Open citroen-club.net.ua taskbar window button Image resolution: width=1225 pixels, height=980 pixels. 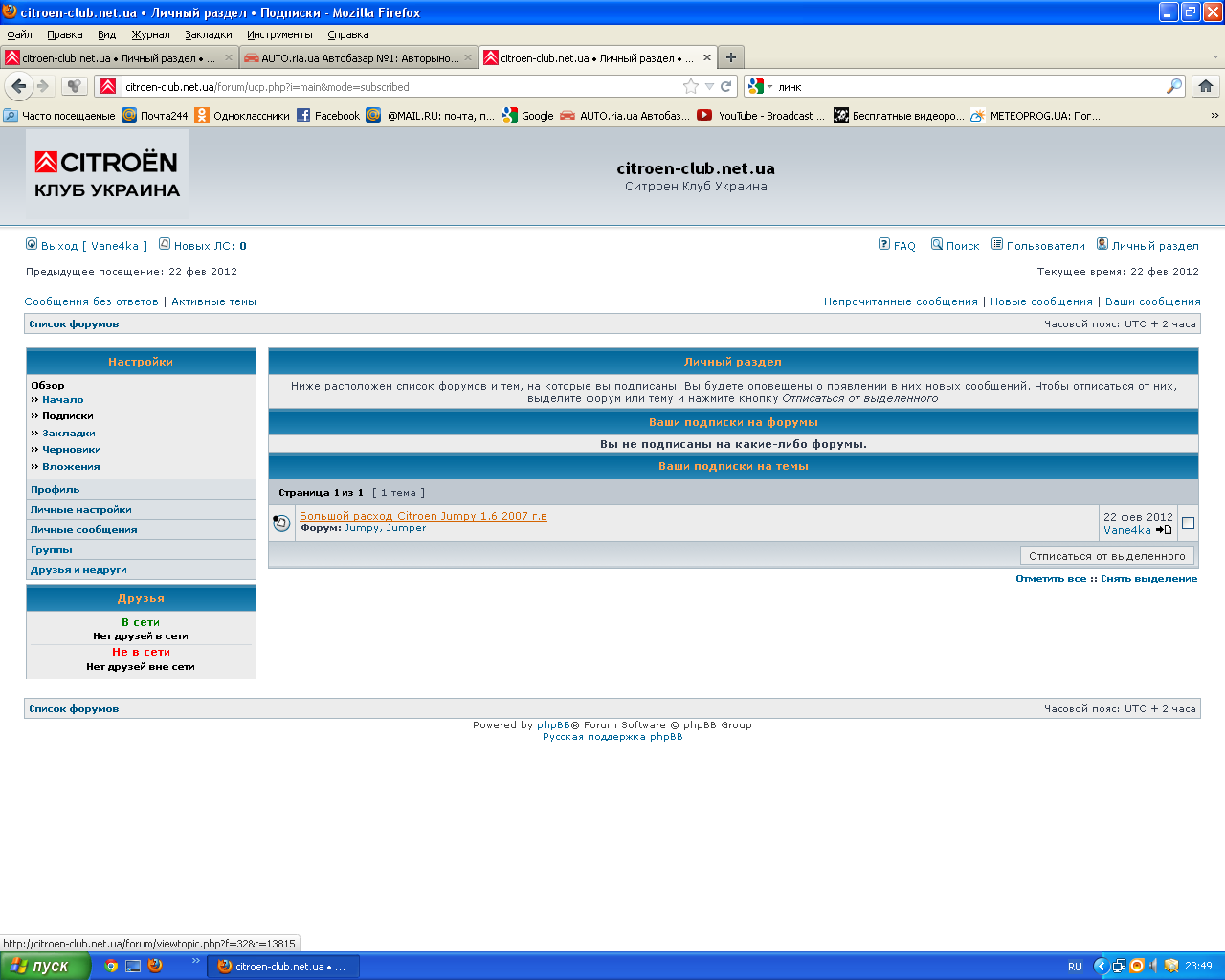[283, 967]
